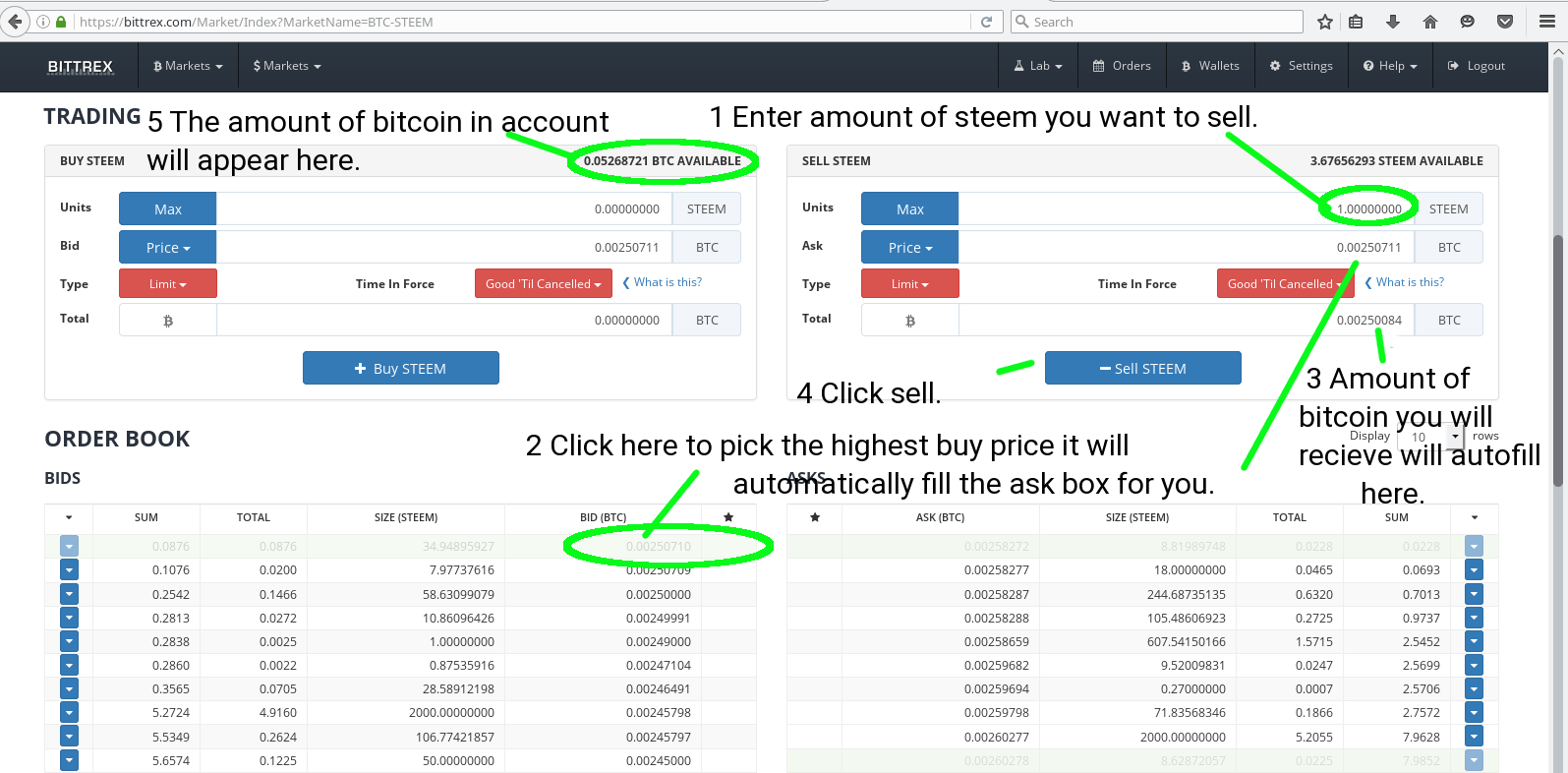
Task: Open the Bitcoin Markets dropdown menu
Action: [x=188, y=66]
